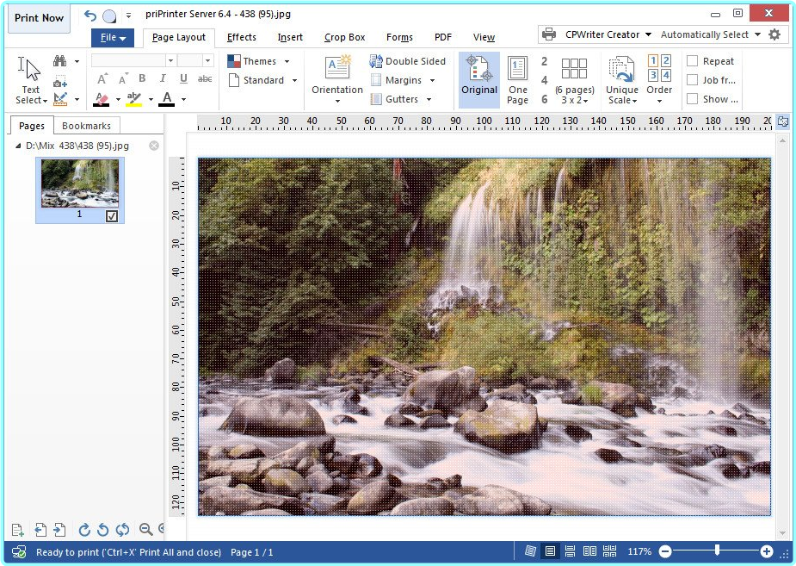Open the Standard page size dropdown

(x=262, y=80)
